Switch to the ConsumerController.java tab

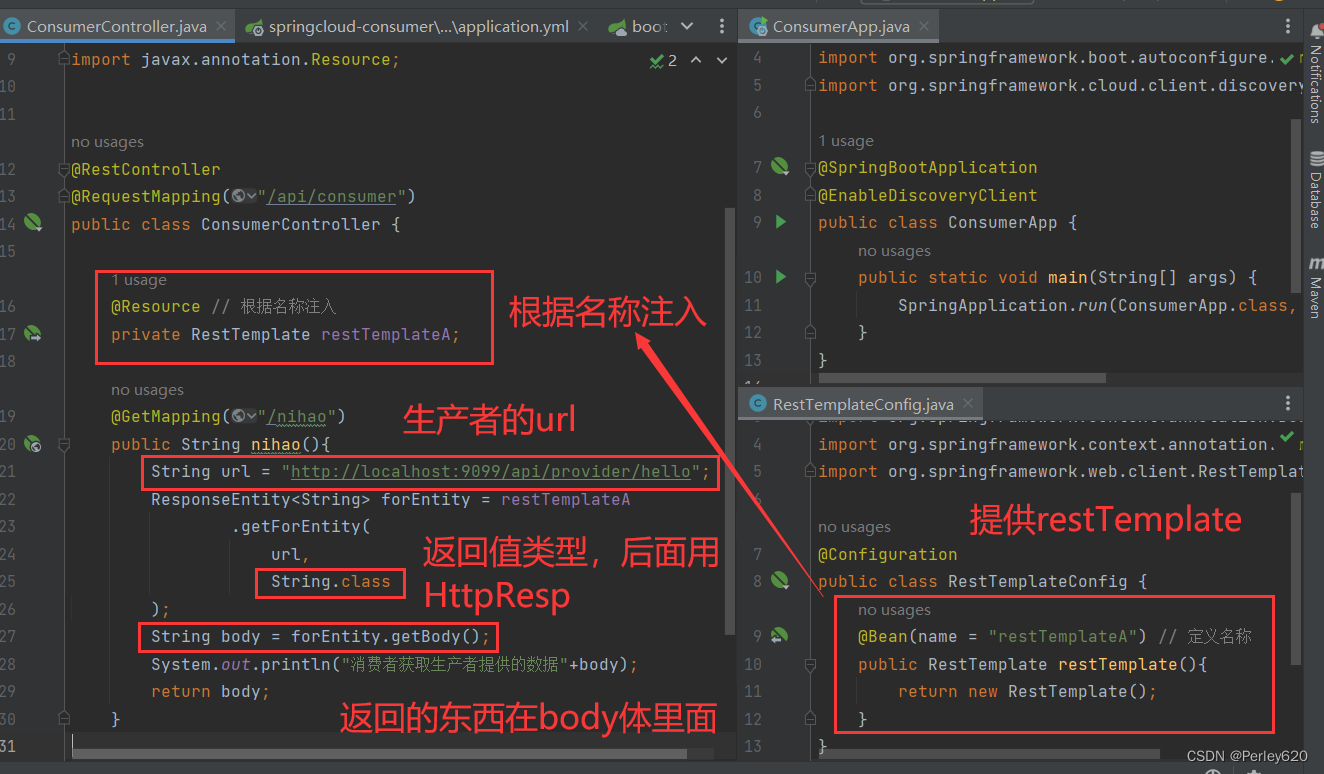coord(116,27)
